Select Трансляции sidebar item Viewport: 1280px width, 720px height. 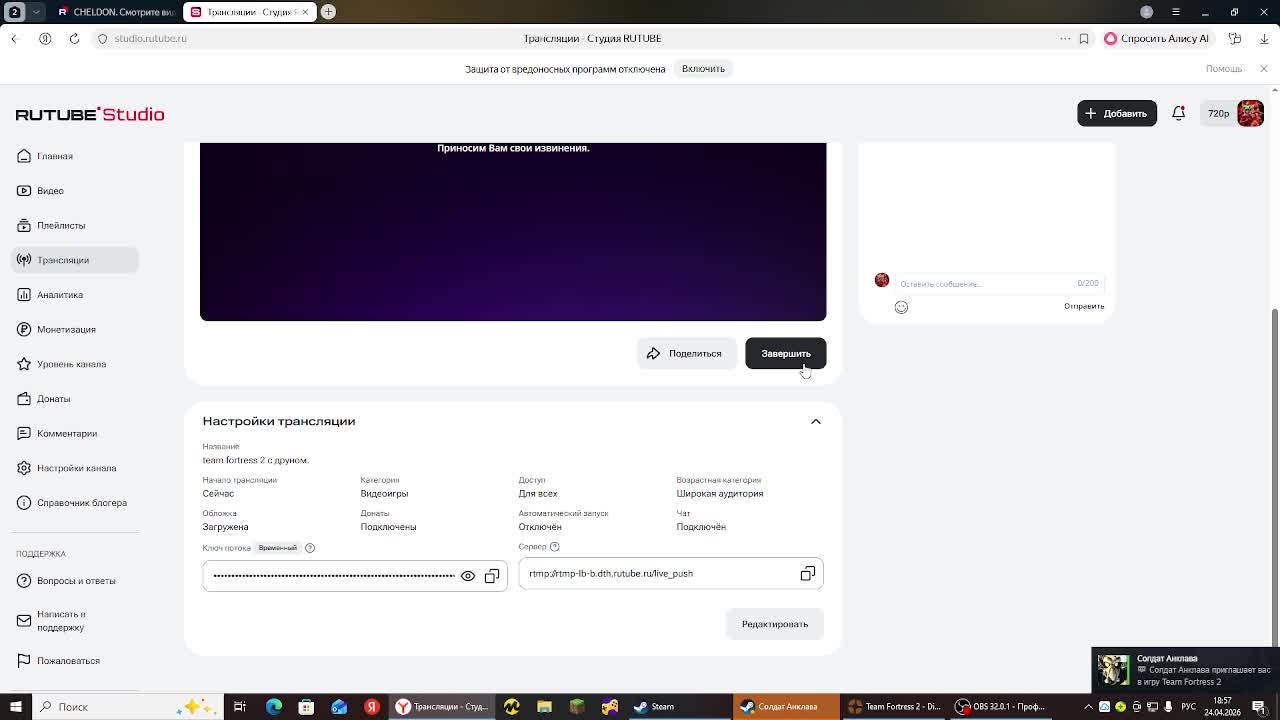coord(75,260)
